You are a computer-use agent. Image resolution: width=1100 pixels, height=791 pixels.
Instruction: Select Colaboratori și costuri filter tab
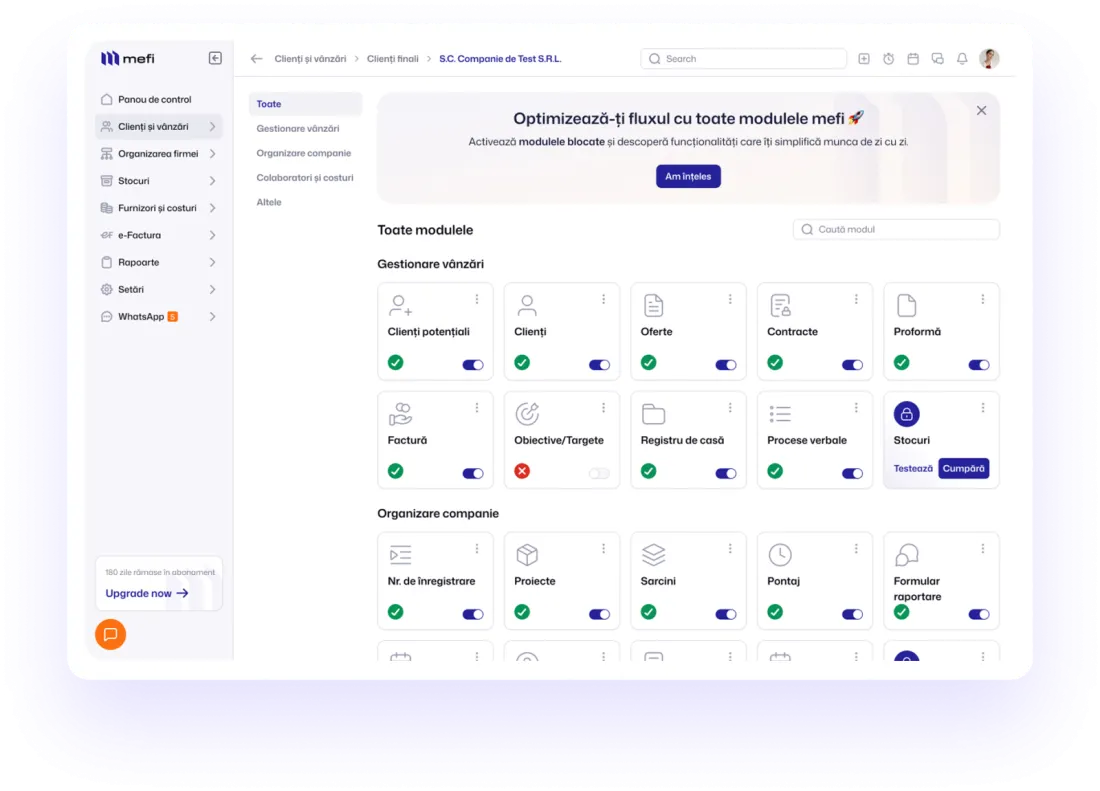[x=305, y=177]
